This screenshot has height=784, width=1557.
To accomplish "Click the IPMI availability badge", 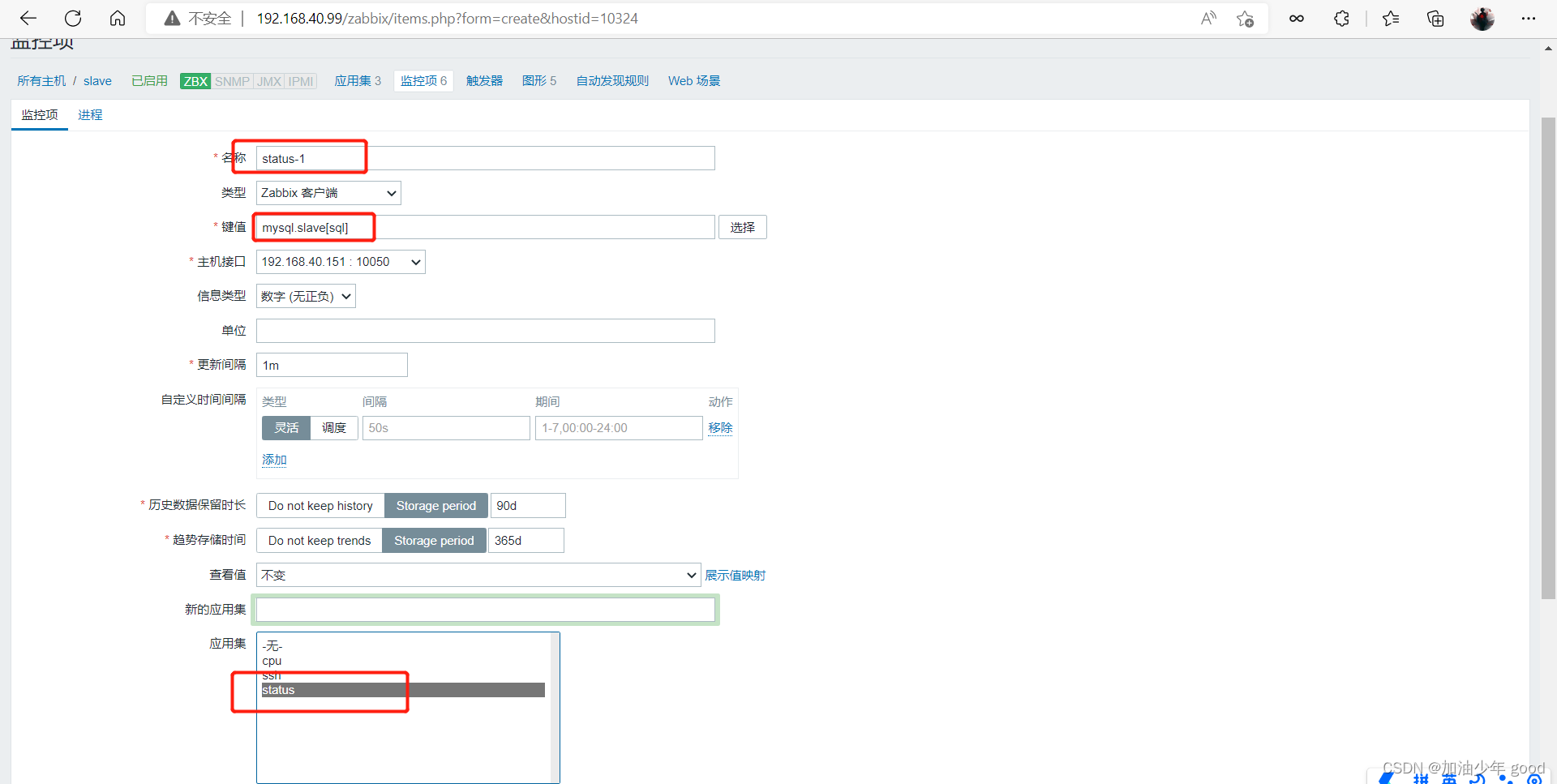I will pyautogui.click(x=301, y=81).
